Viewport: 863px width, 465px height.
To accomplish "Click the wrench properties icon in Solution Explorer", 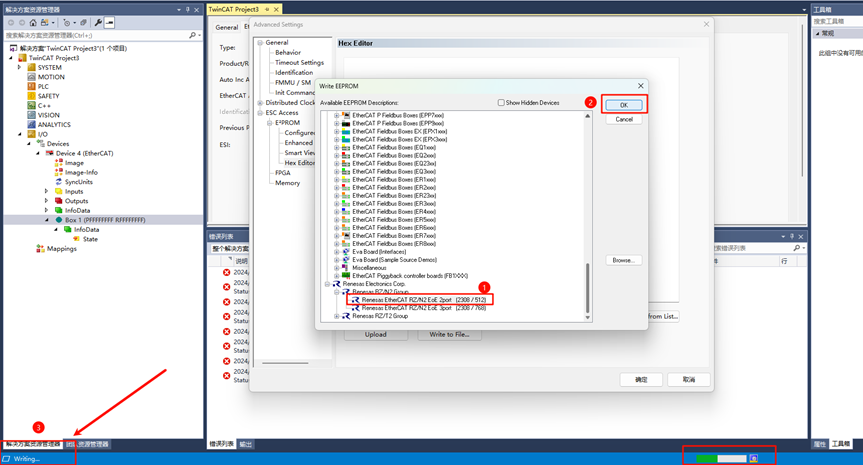I will (x=98, y=23).
